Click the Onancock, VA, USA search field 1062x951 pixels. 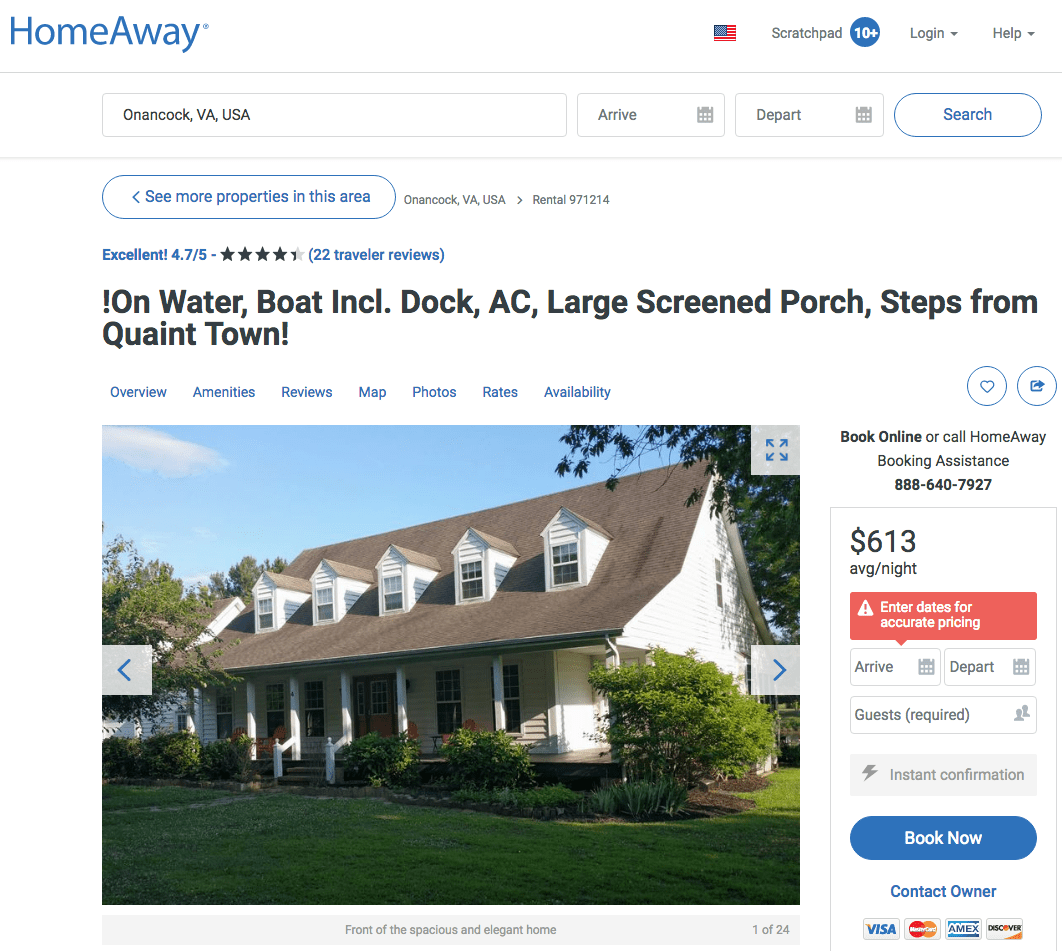click(334, 115)
